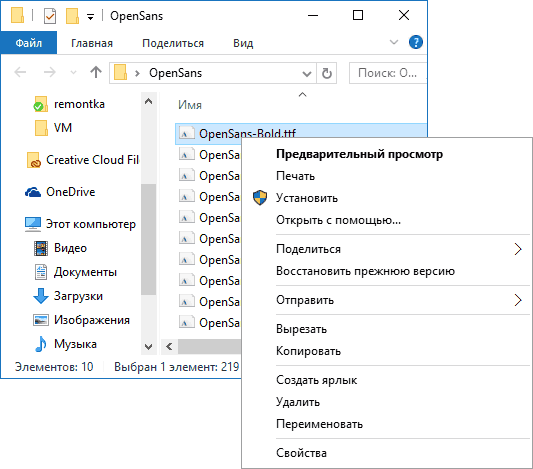
Task: Expand the ribbon with the chevron
Action: coord(394,42)
